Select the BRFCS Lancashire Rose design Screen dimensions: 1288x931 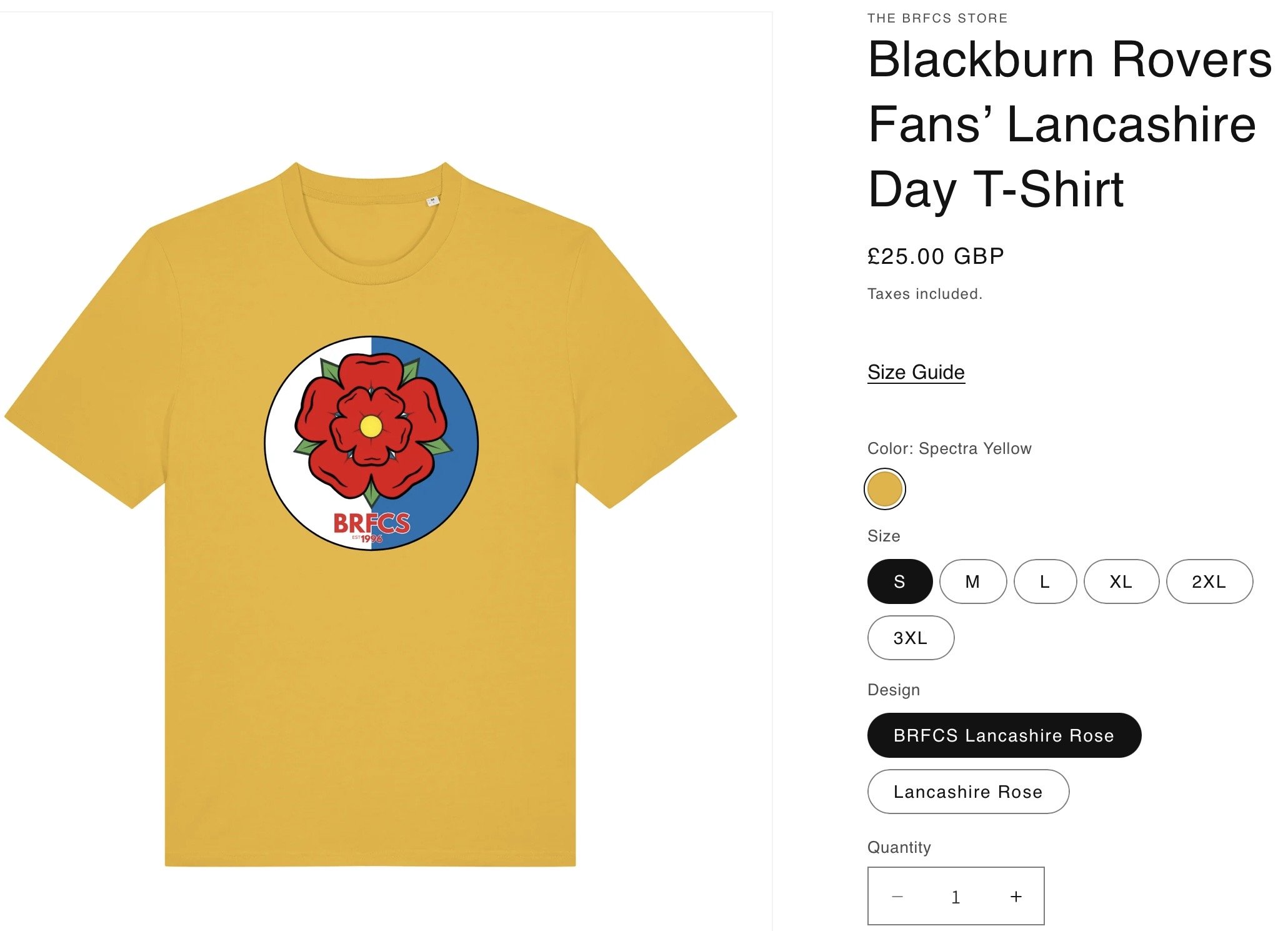click(x=1004, y=735)
